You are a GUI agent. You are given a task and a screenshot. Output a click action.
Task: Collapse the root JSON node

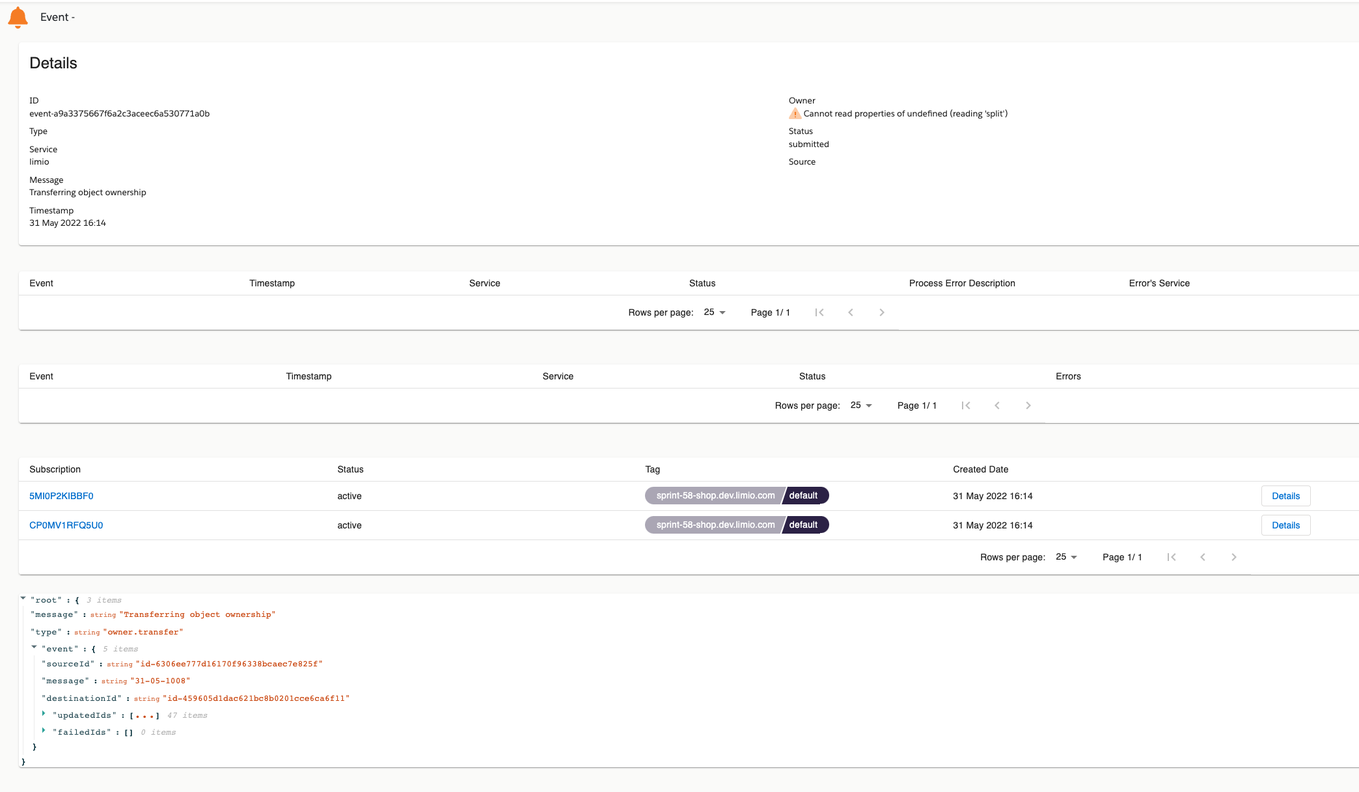point(23,599)
